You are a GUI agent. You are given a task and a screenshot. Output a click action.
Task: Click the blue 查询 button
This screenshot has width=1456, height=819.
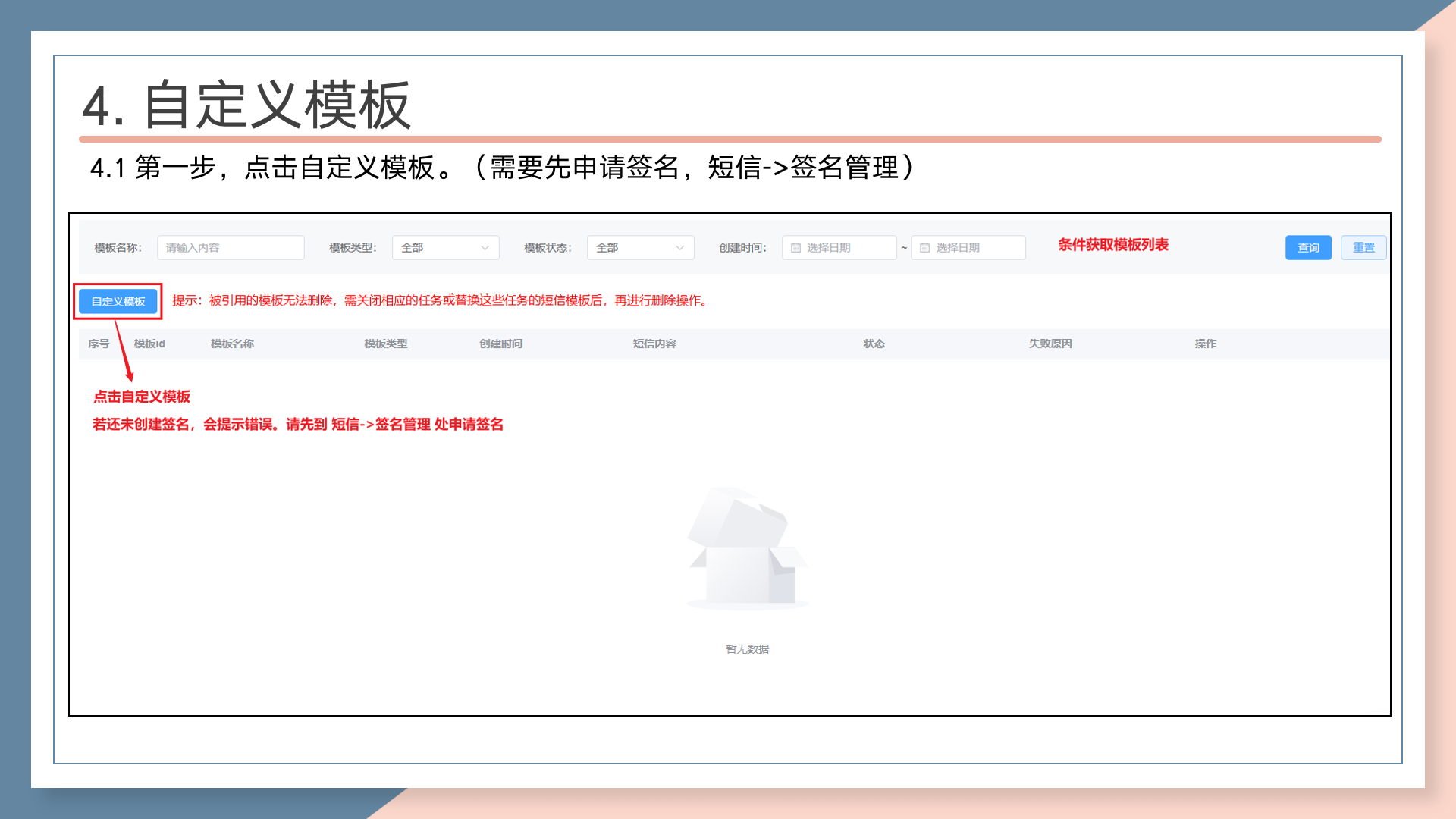point(1308,248)
